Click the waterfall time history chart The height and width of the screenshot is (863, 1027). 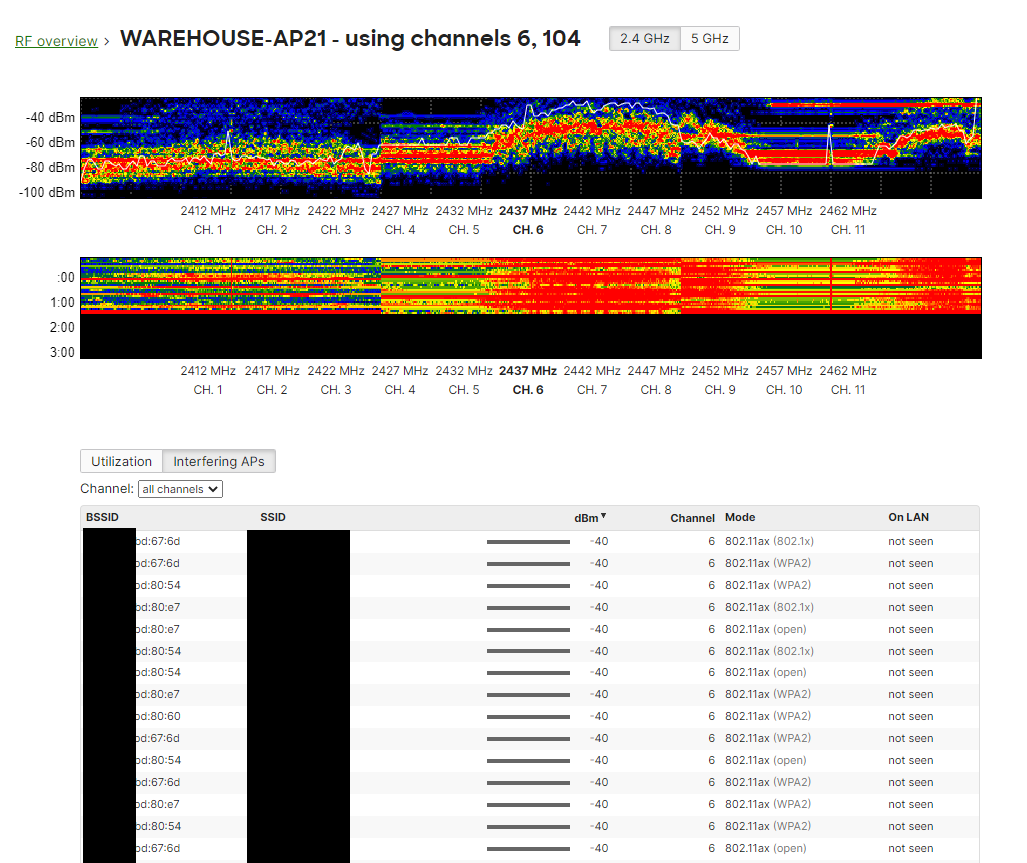click(x=530, y=307)
